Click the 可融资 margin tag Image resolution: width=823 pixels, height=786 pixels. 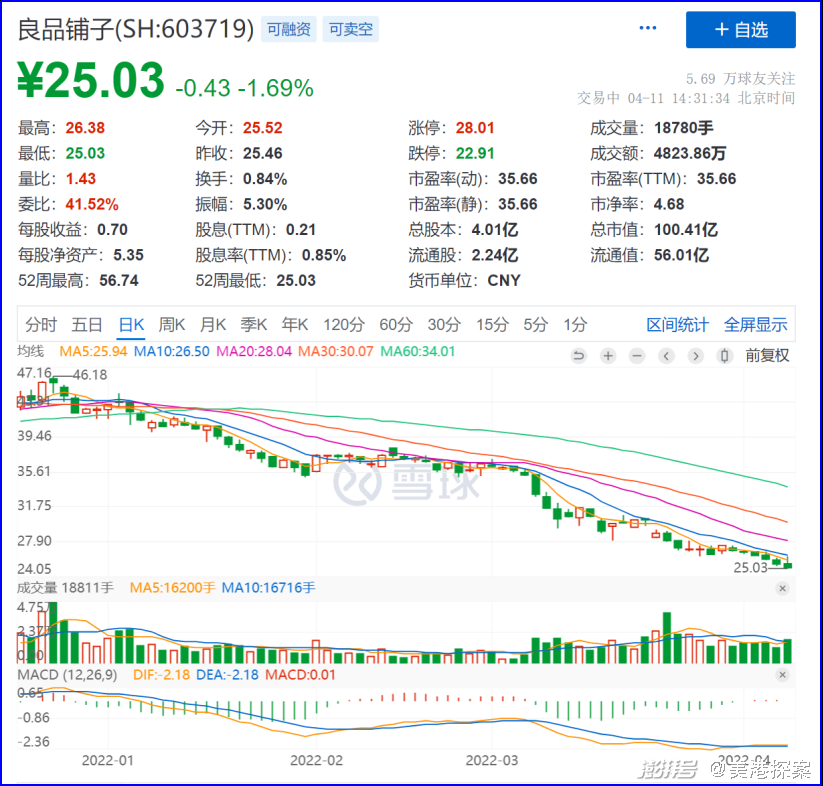[289, 30]
